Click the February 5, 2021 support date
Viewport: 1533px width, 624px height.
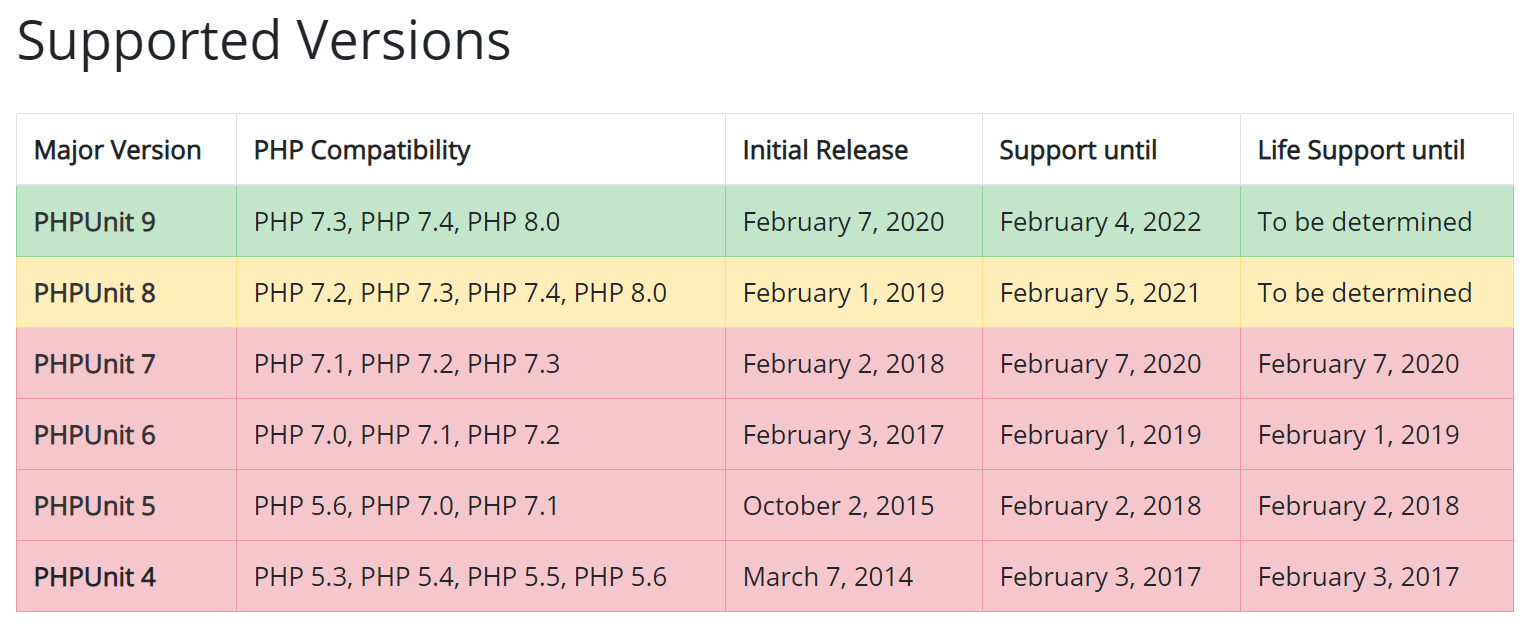pos(1100,293)
